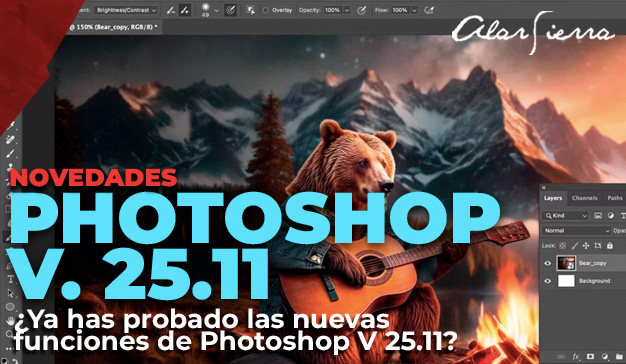The image size is (626, 364).
Task: Click the add layer style fx icon
Action: click(576, 356)
